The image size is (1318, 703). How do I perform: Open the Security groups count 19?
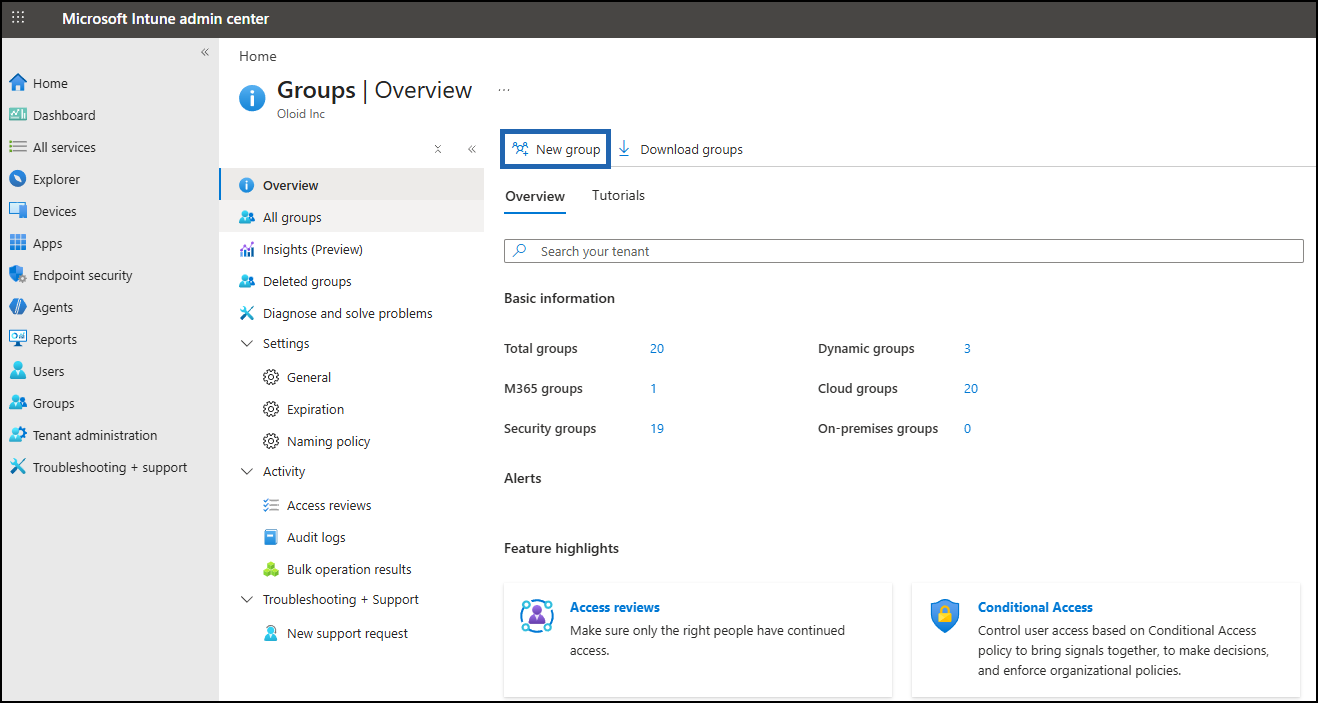657,428
